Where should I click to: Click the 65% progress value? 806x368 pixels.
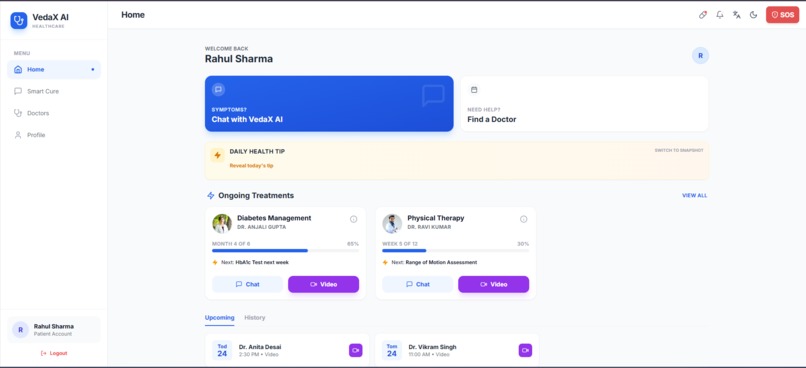(x=353, y=244)
